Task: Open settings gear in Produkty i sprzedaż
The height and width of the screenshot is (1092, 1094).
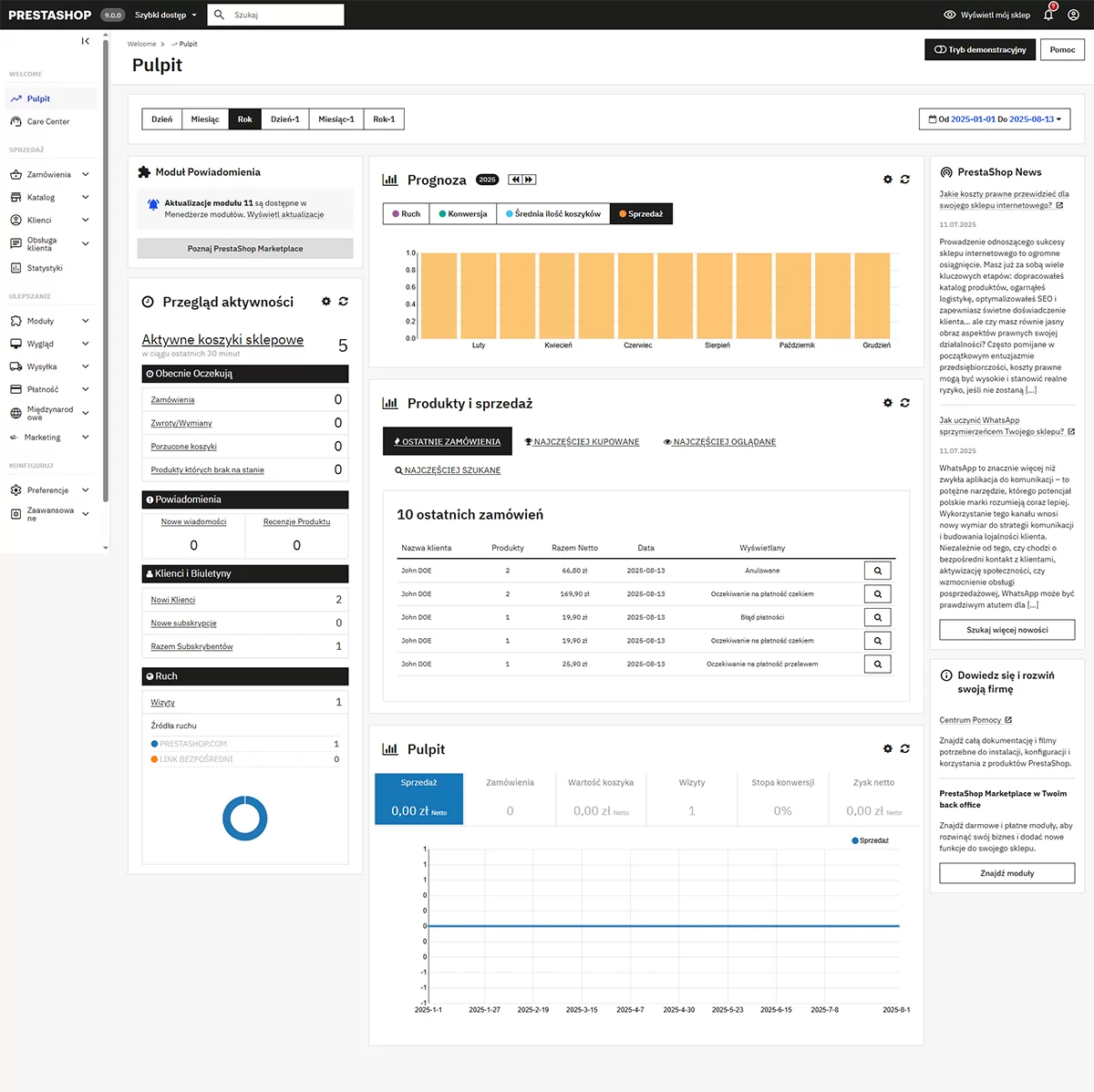Action: click(888, 403)
